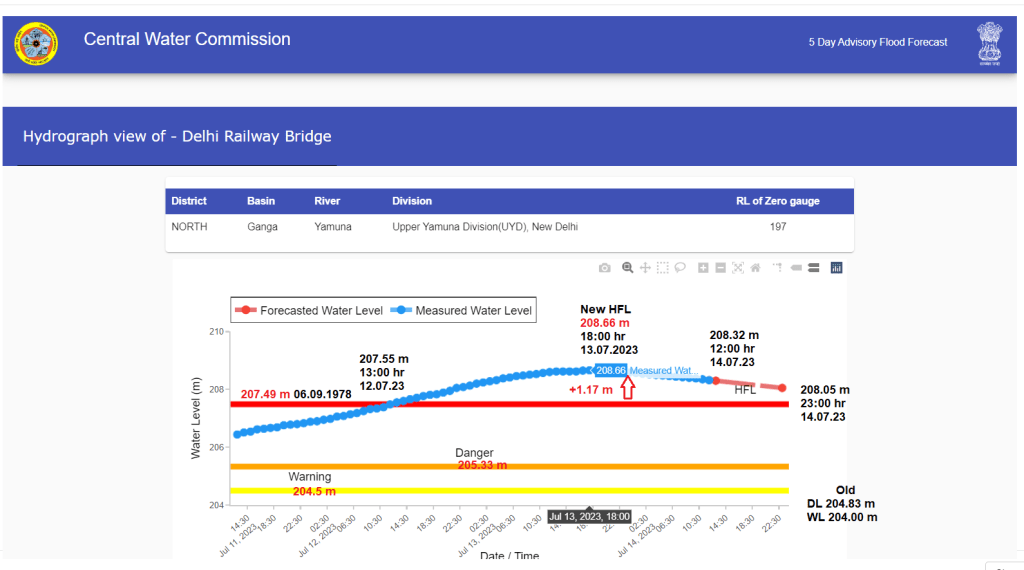Select the Zoom magnifier tool in chart toolbar
Screen dimensions: 1024x570
click(628, 268)
